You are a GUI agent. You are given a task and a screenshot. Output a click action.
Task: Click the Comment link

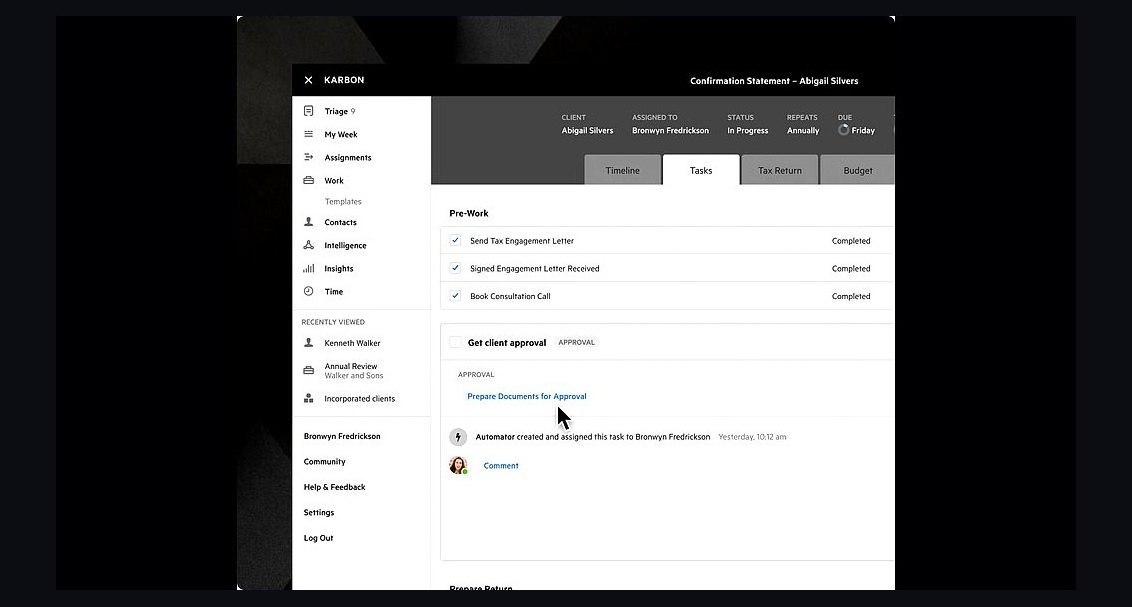tap(501, 466)
